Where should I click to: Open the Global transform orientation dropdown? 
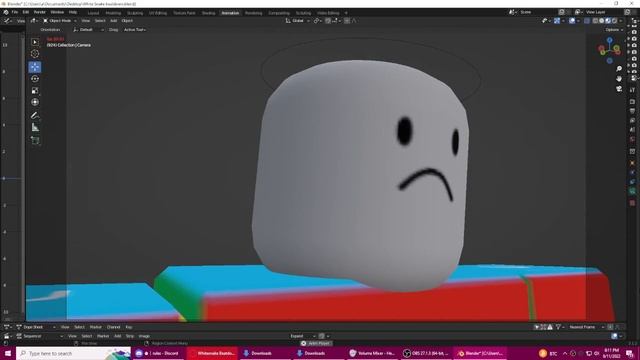(x=298, y=21)
